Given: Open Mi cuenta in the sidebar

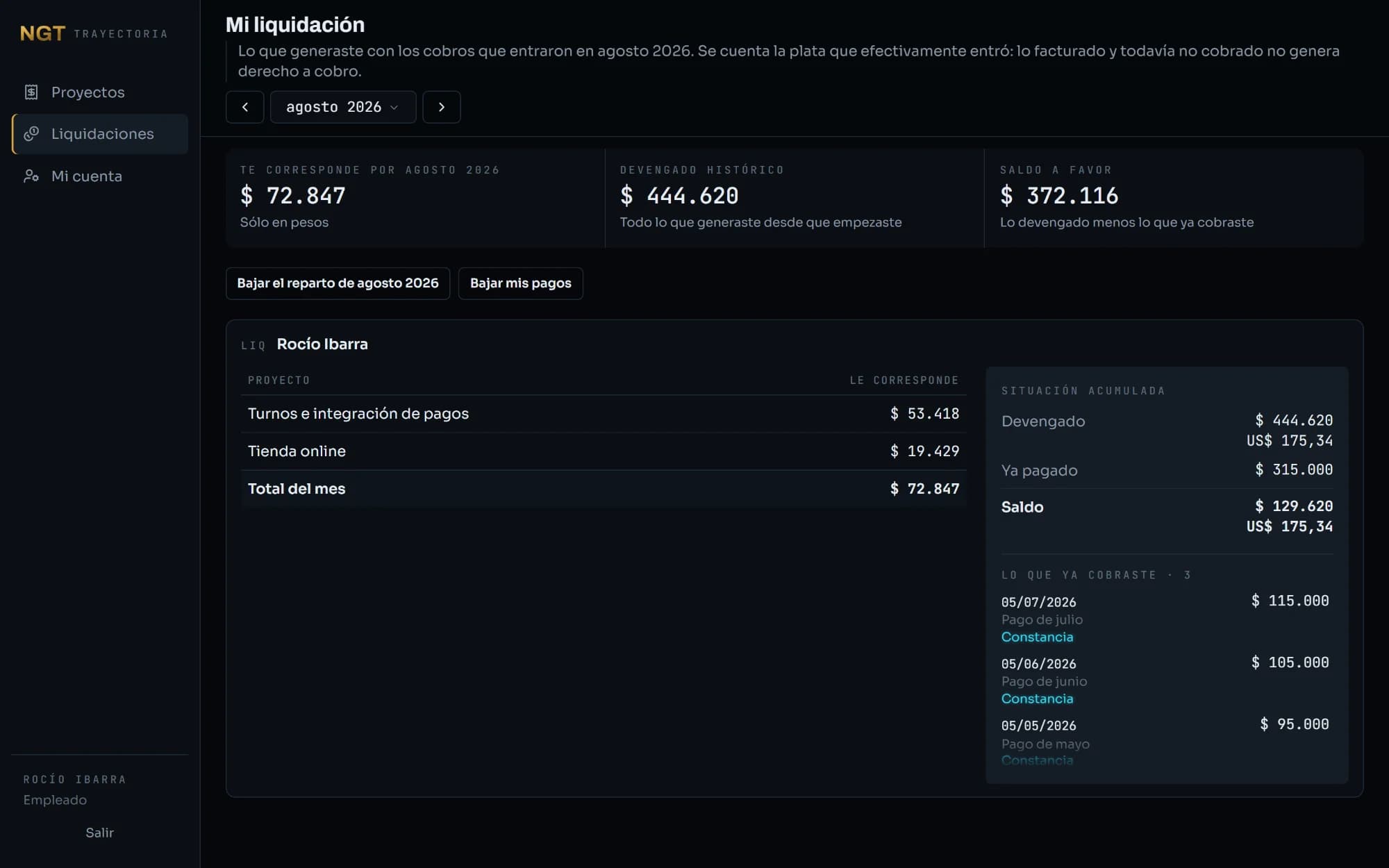Looking at the screenshot, I should coord(100,176).
